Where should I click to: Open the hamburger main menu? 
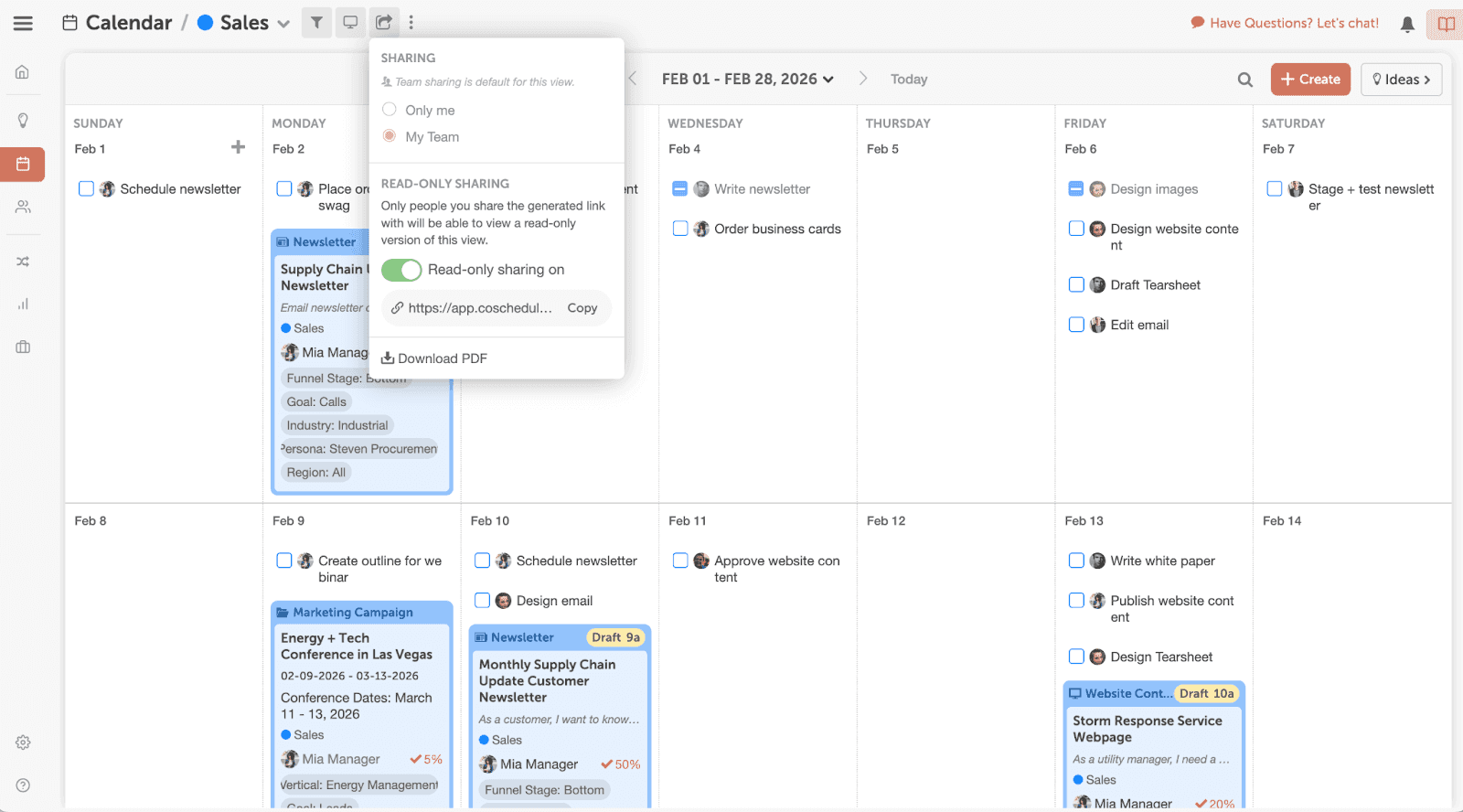pos(23,23)
